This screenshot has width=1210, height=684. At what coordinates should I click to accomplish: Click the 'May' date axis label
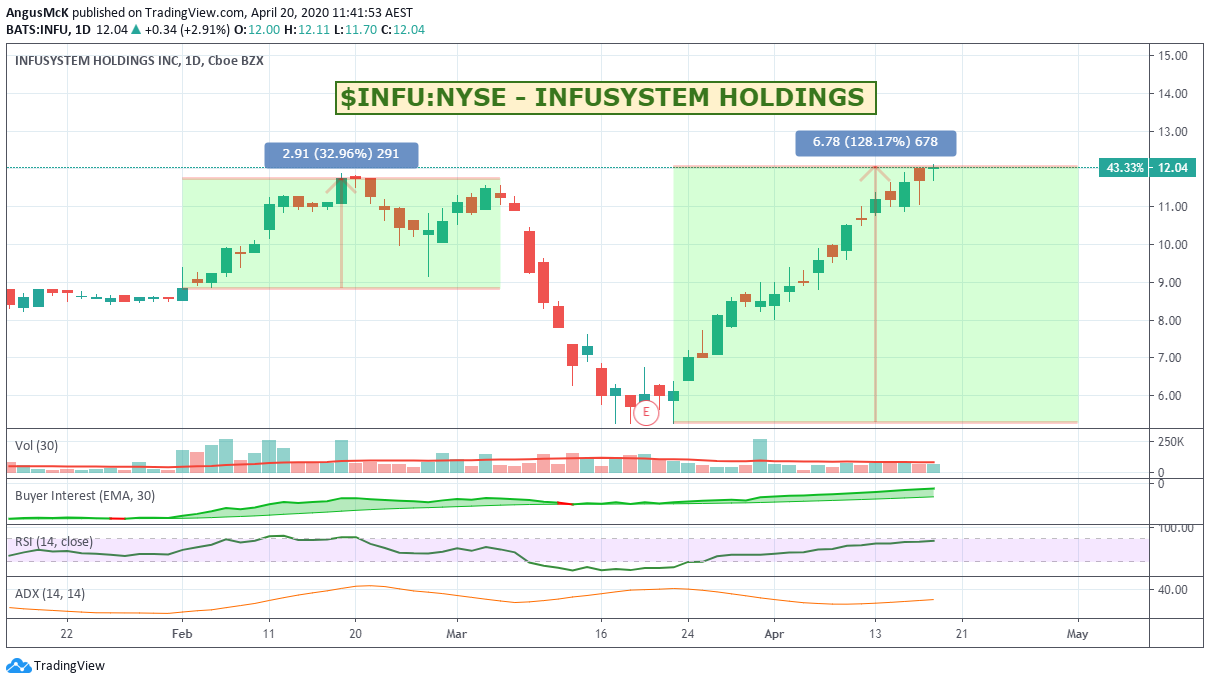1077,634
